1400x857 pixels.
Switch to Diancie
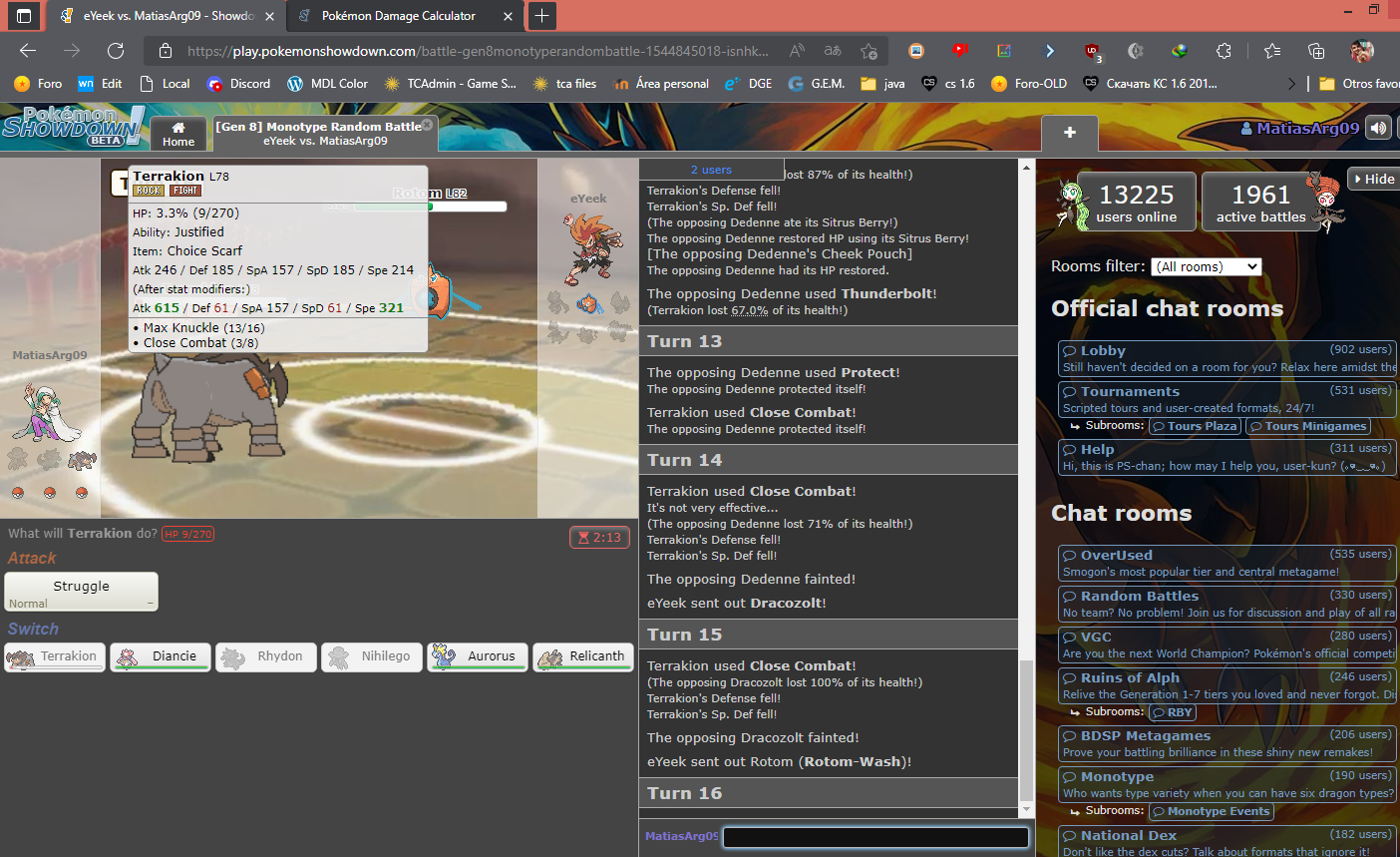point(161,656)
